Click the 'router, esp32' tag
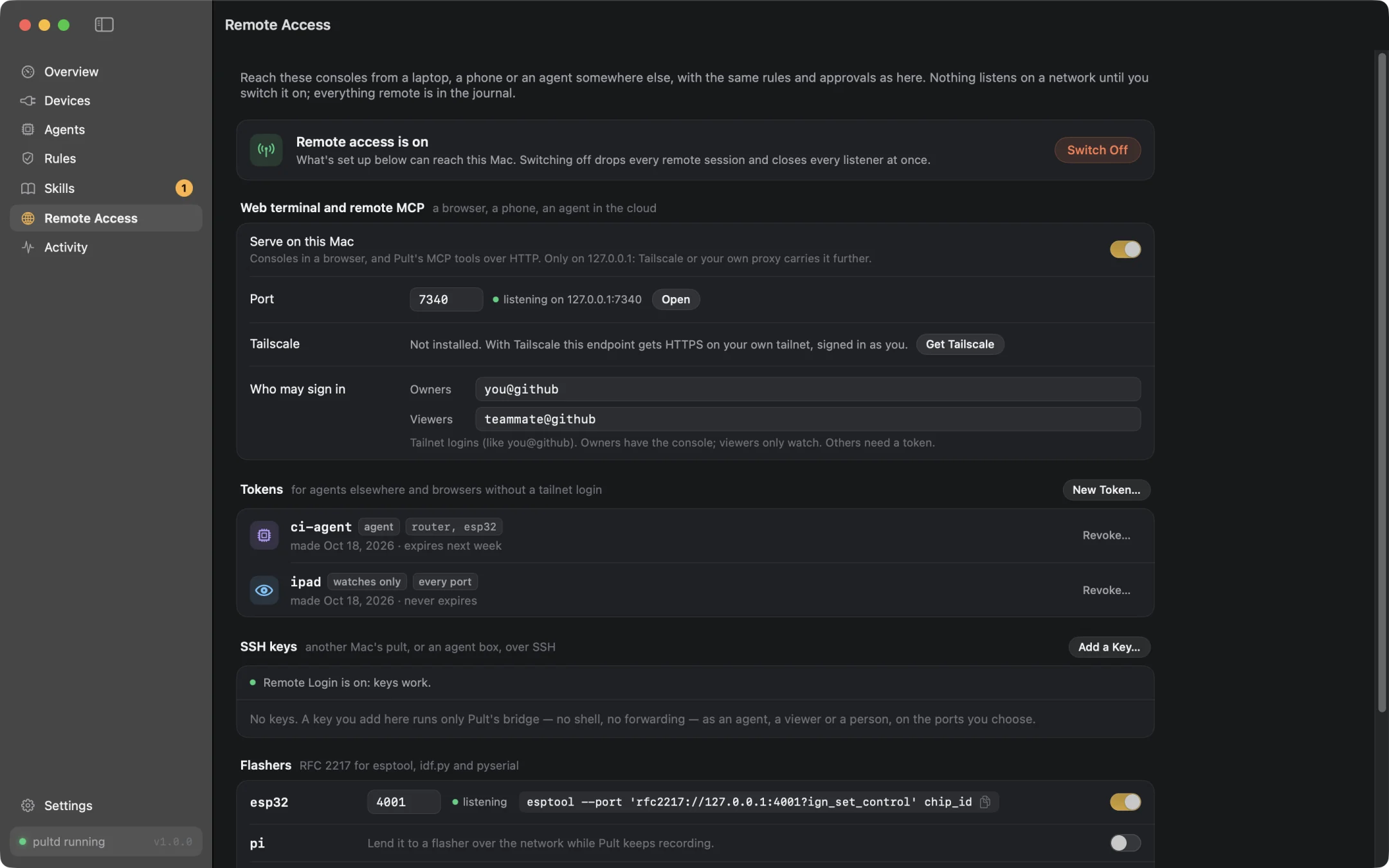The height and width of the screenshot is (868, 1389). click(454, 527)
